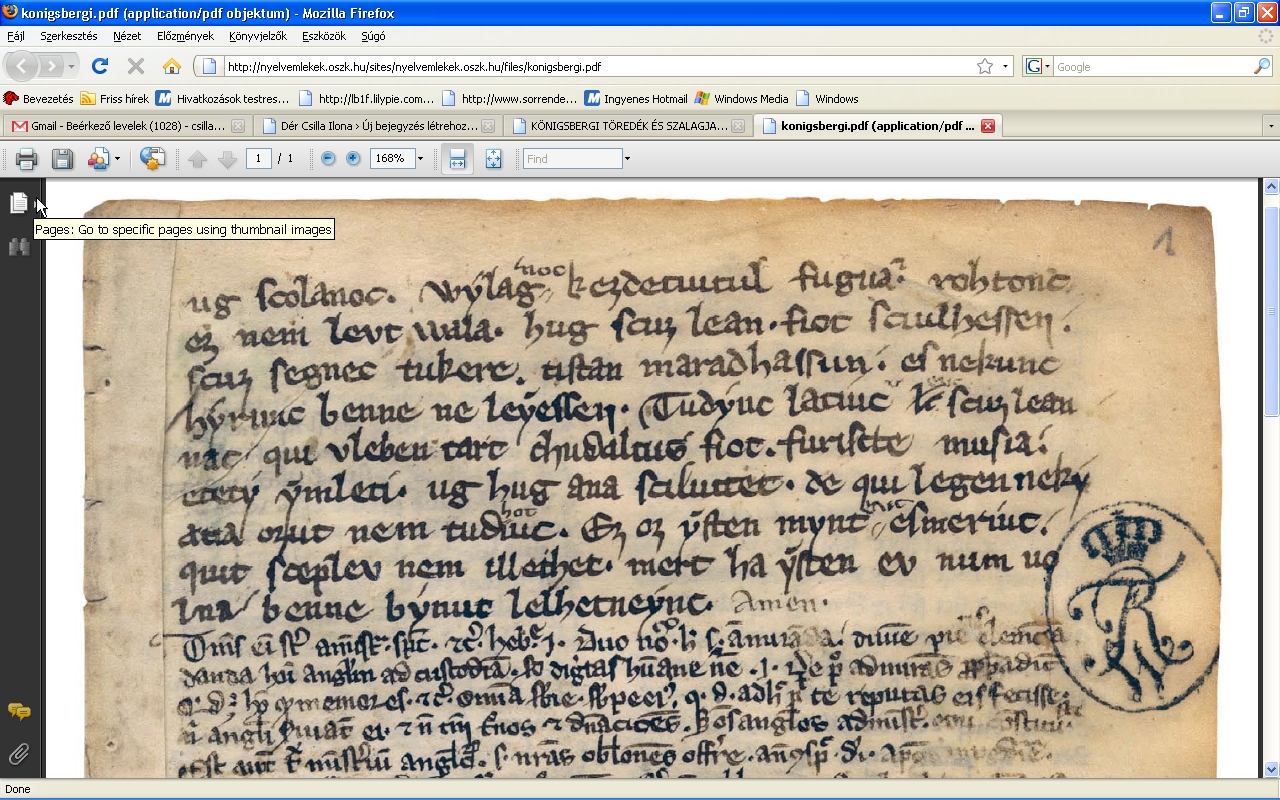Screen dimensions: 1280x800
Task: Click the stop loading X icon
Action: coord(136,66)
